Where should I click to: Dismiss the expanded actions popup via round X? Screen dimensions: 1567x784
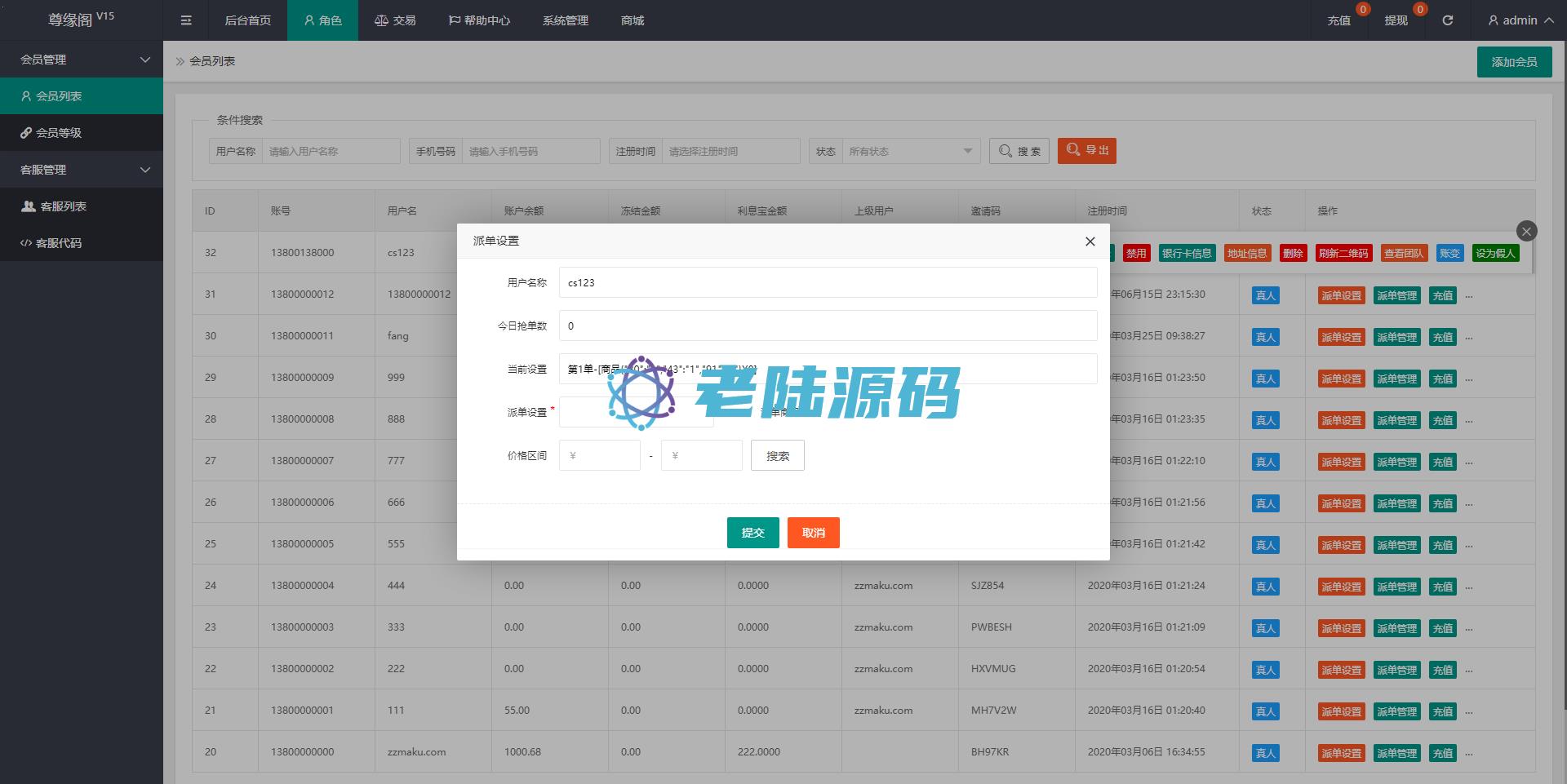coord(1526,231)
